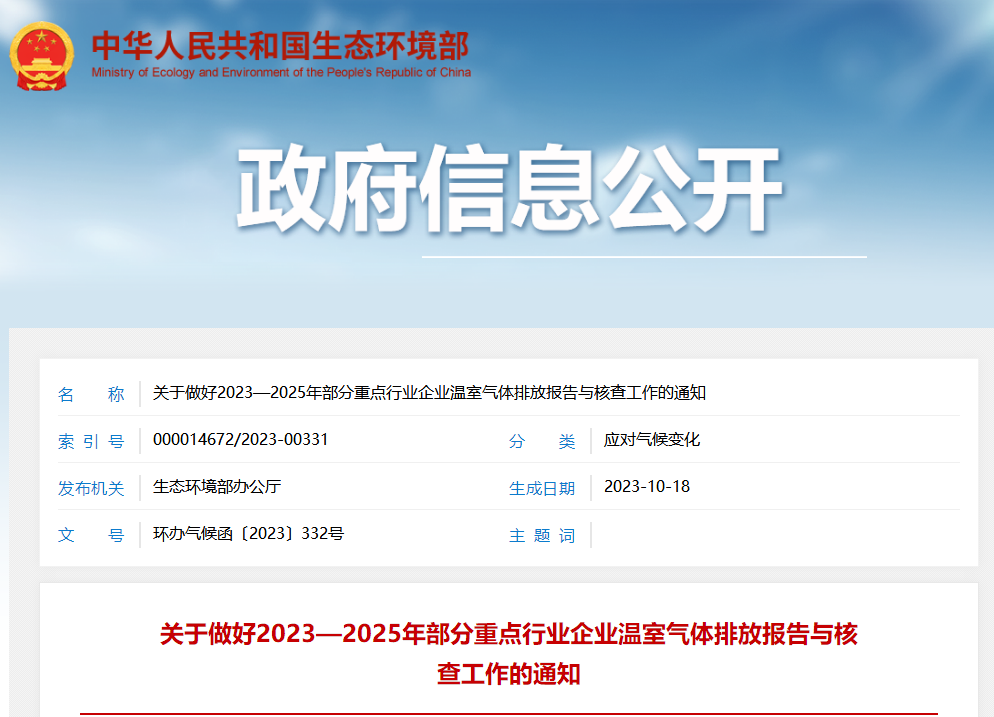Click the red article headline
994x717 pixels.
point(508,654)
